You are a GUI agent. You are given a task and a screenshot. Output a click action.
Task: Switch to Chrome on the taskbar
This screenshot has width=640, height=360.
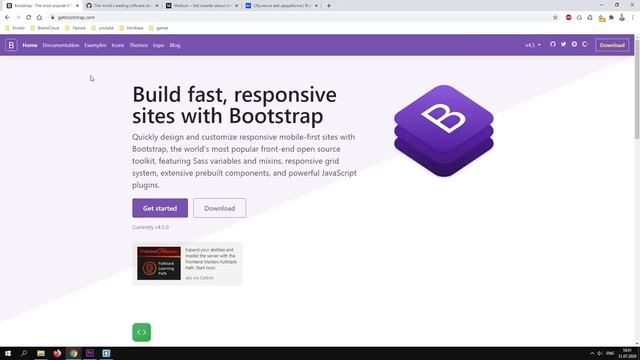point(73,353)
